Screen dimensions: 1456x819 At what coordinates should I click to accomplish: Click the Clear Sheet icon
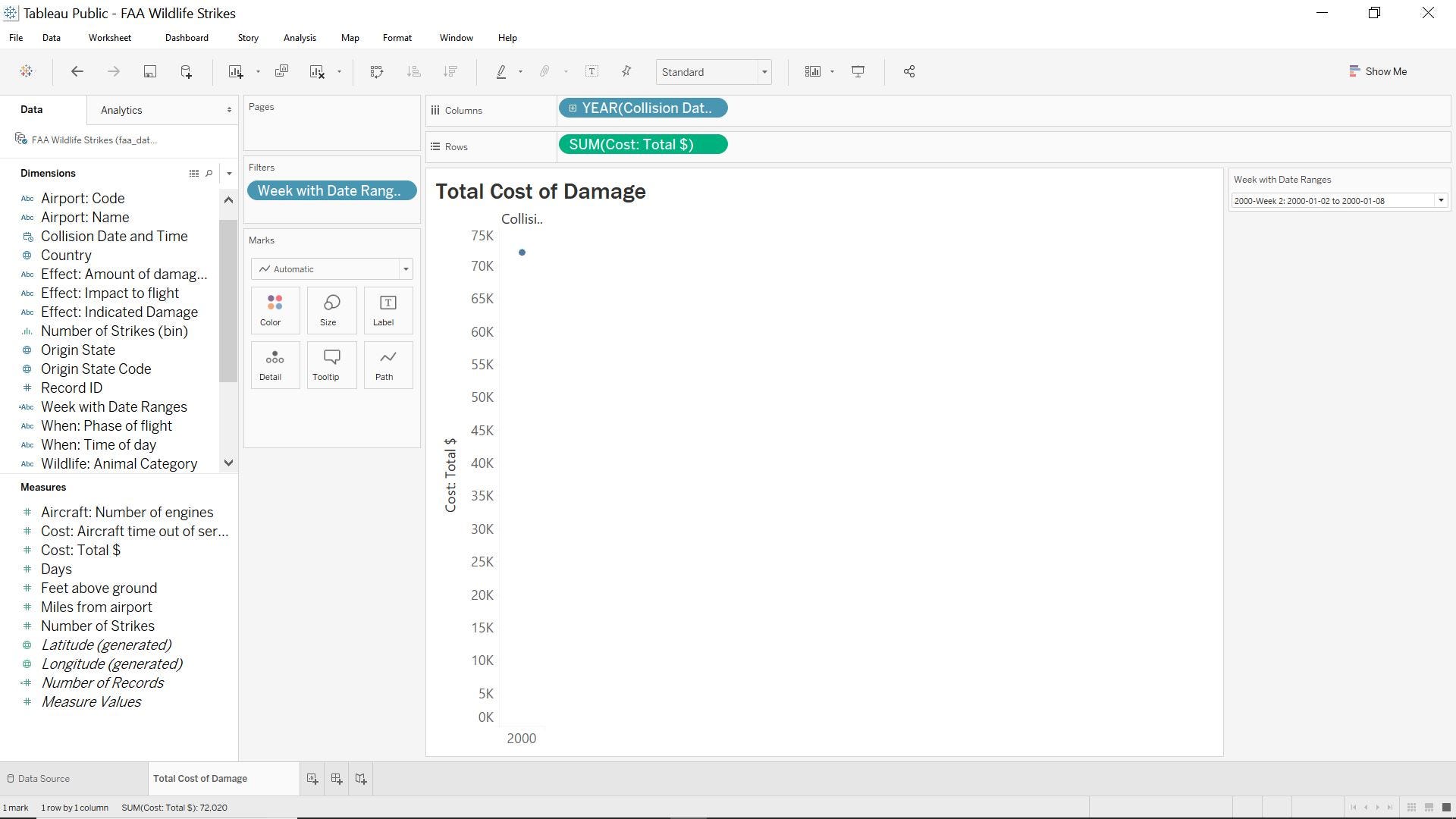point(318,71)
